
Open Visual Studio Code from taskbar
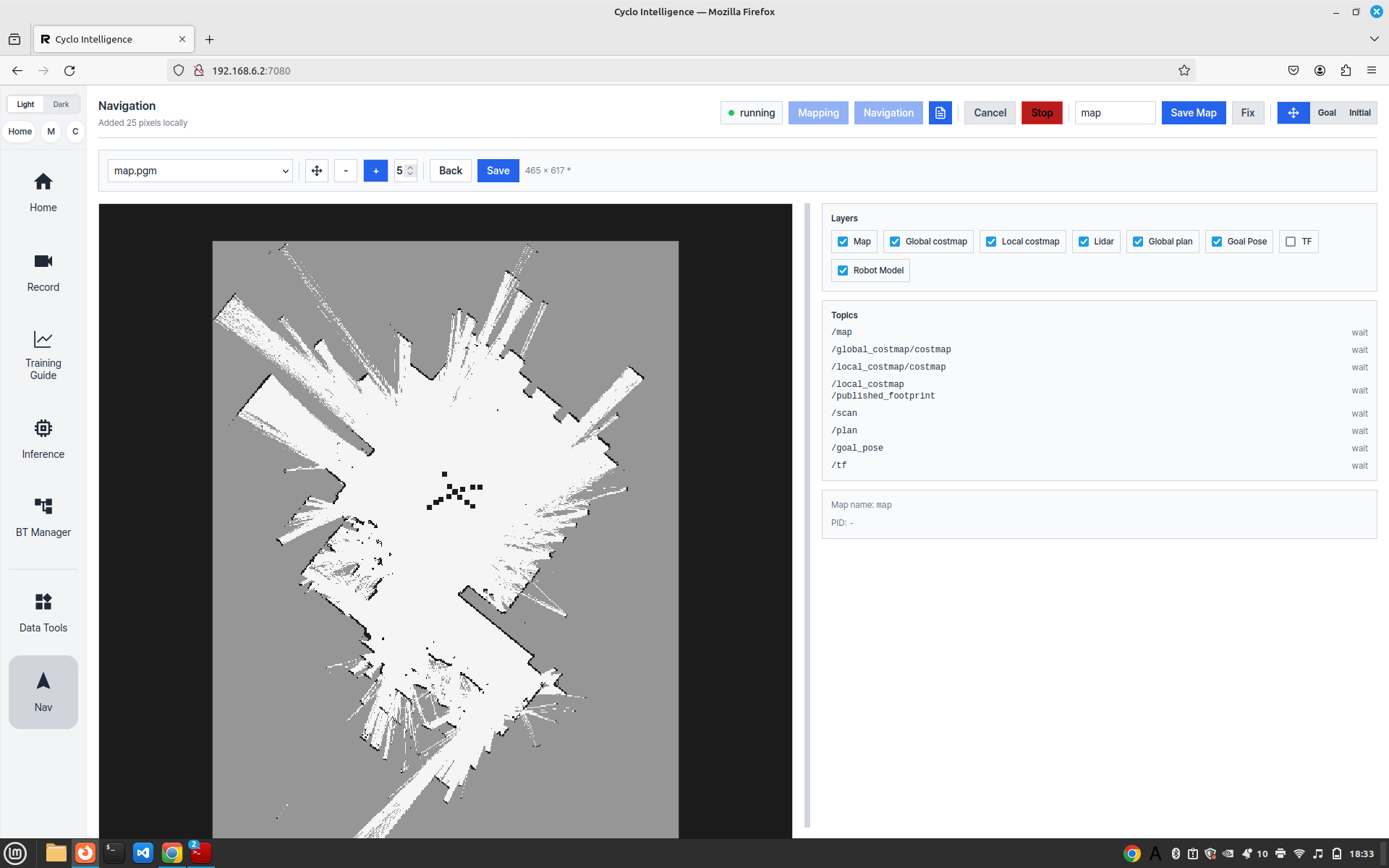pyautogui.click(x=143, y=854)
